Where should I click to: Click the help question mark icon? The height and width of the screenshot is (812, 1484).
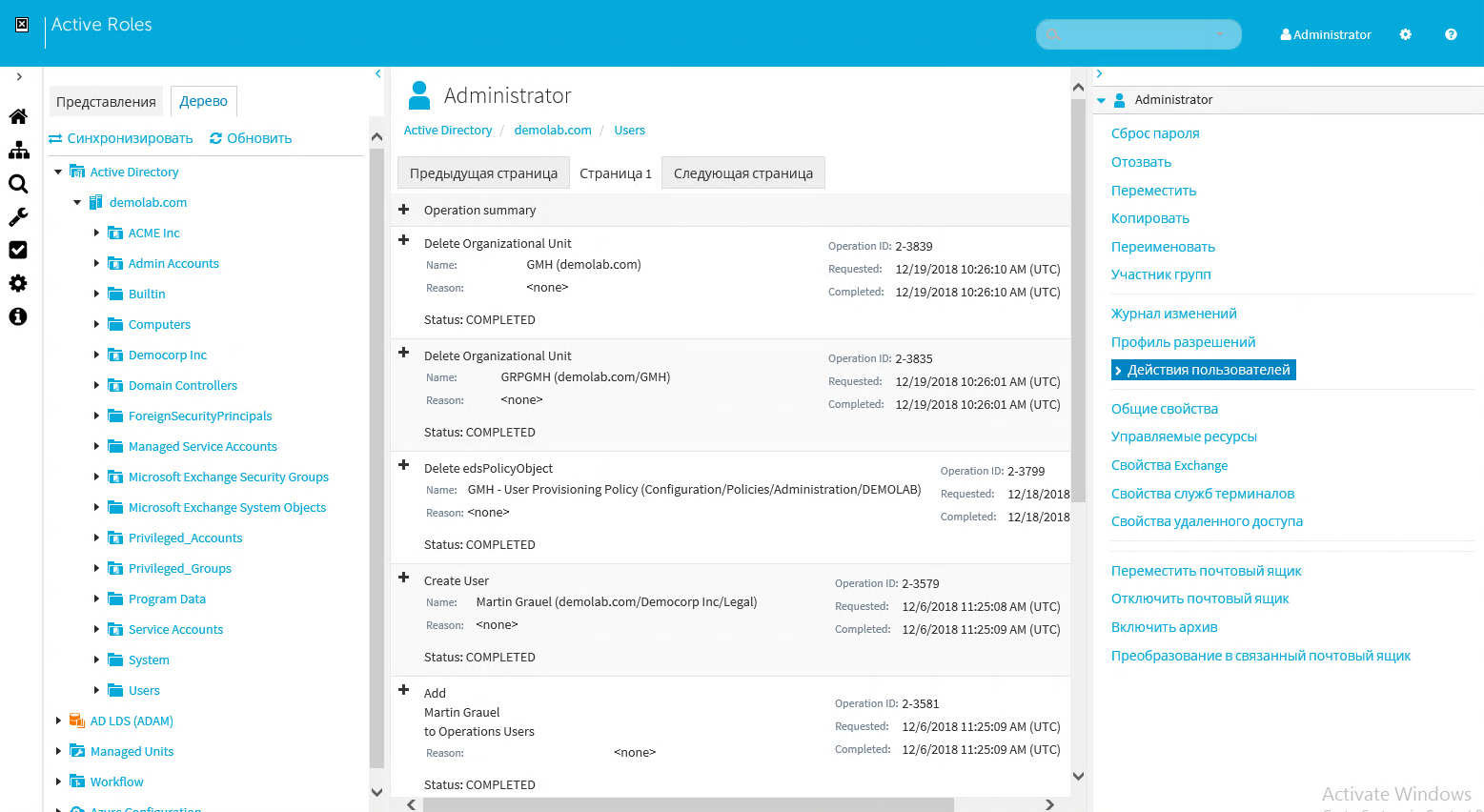(x=1451, y=34)
